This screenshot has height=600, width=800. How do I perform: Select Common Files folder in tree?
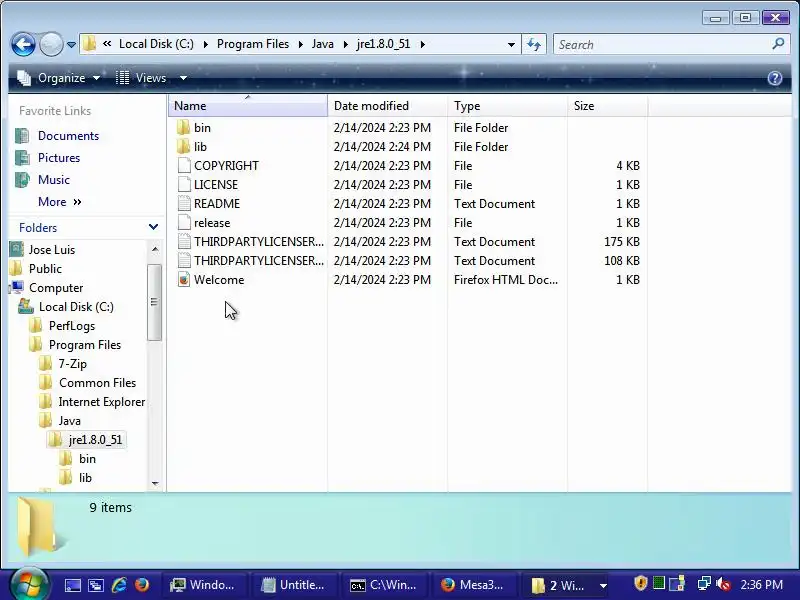point(97,383)
